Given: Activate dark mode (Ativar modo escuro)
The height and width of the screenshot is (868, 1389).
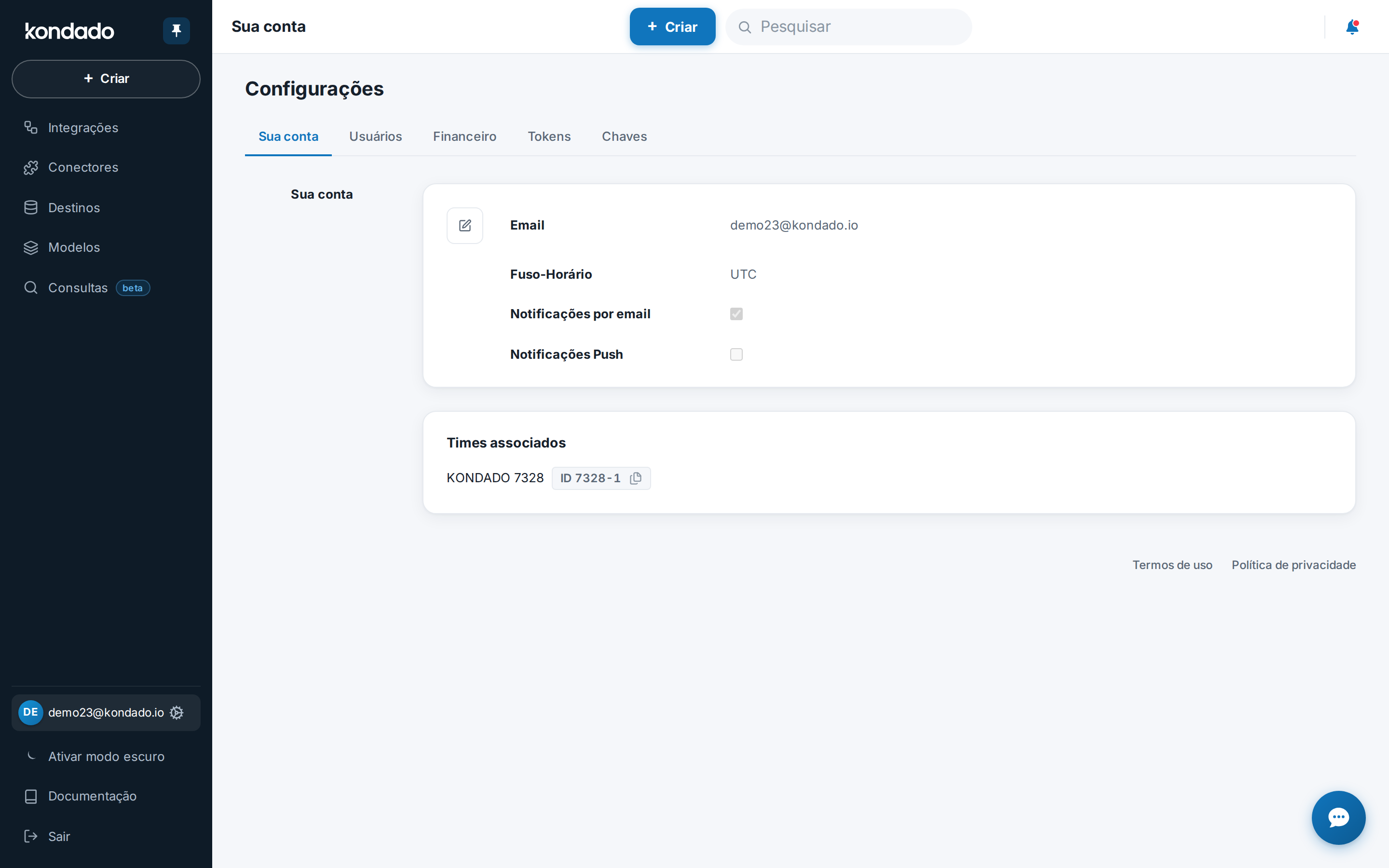Looking at the screenshot, I should pyautogui.click(x=106, y=756).
